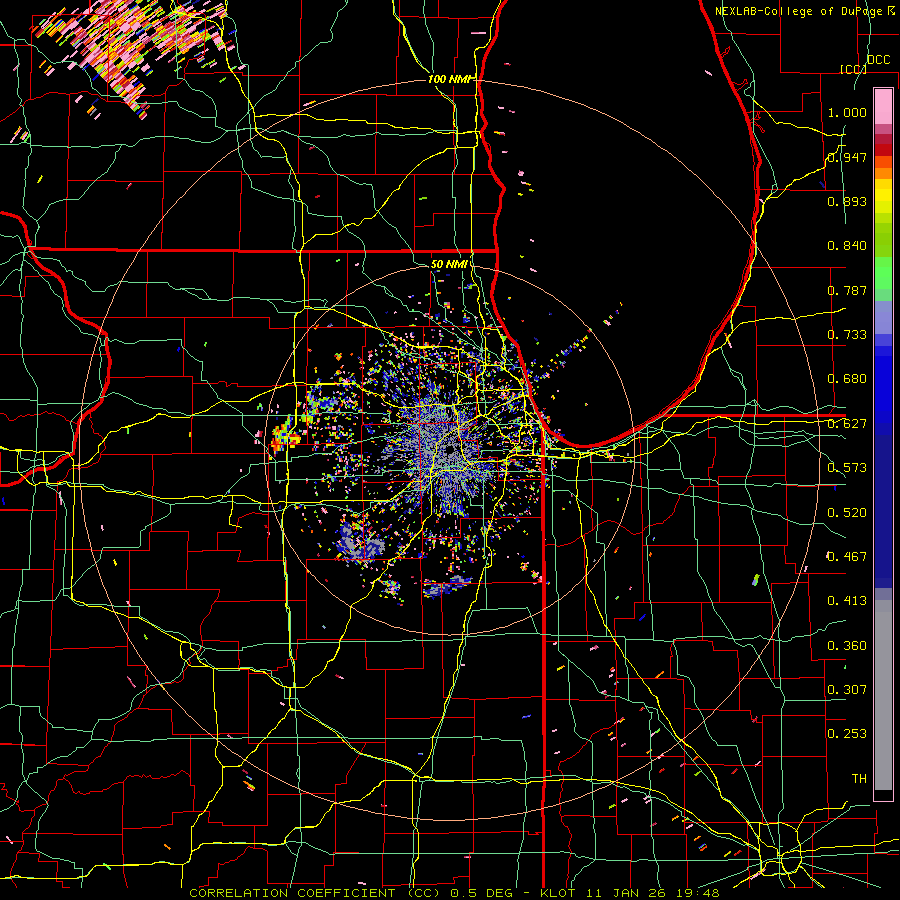
Task: Select the 0.413 scale value
Action: (847, 601)
